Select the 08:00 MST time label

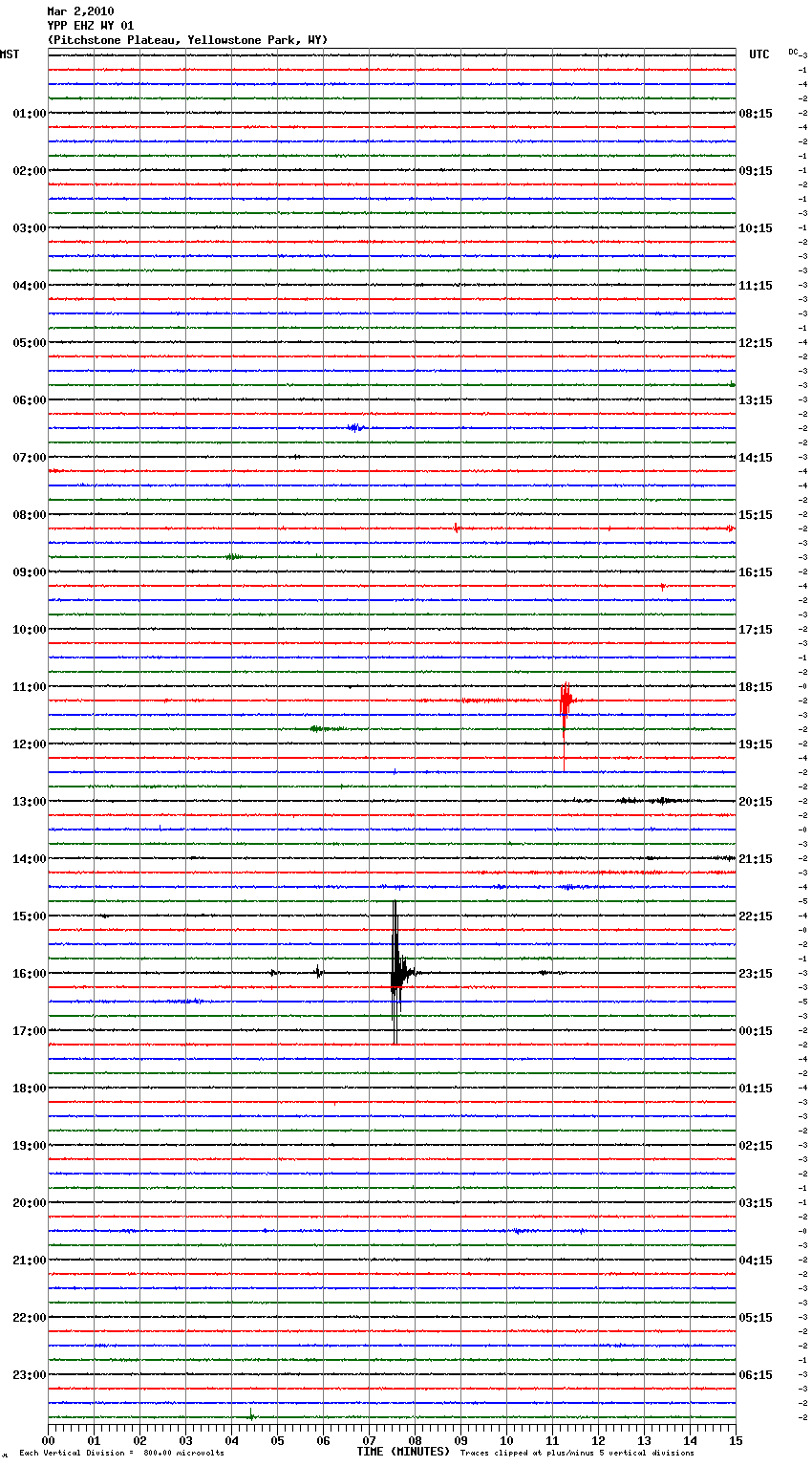pyautogui.click(x=30, y=515)
